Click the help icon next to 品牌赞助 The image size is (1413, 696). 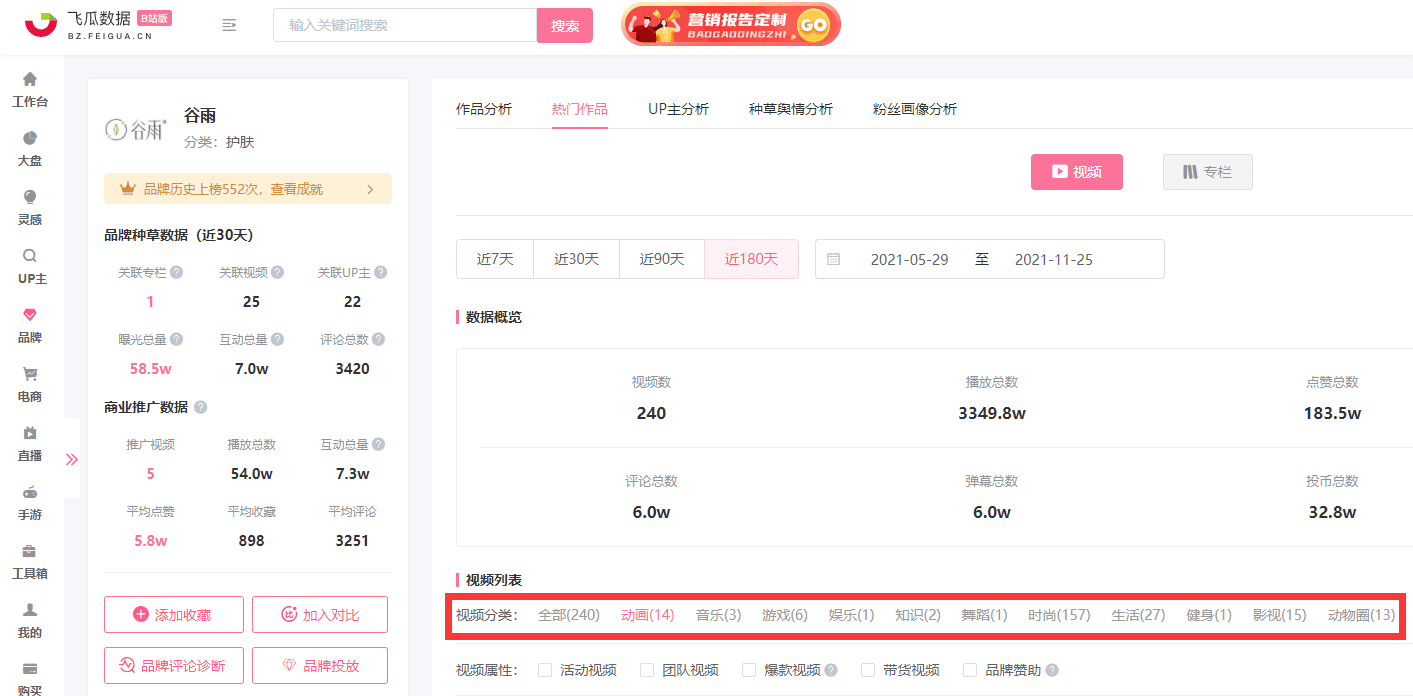pyautogui.click(x=1051, y=670)
